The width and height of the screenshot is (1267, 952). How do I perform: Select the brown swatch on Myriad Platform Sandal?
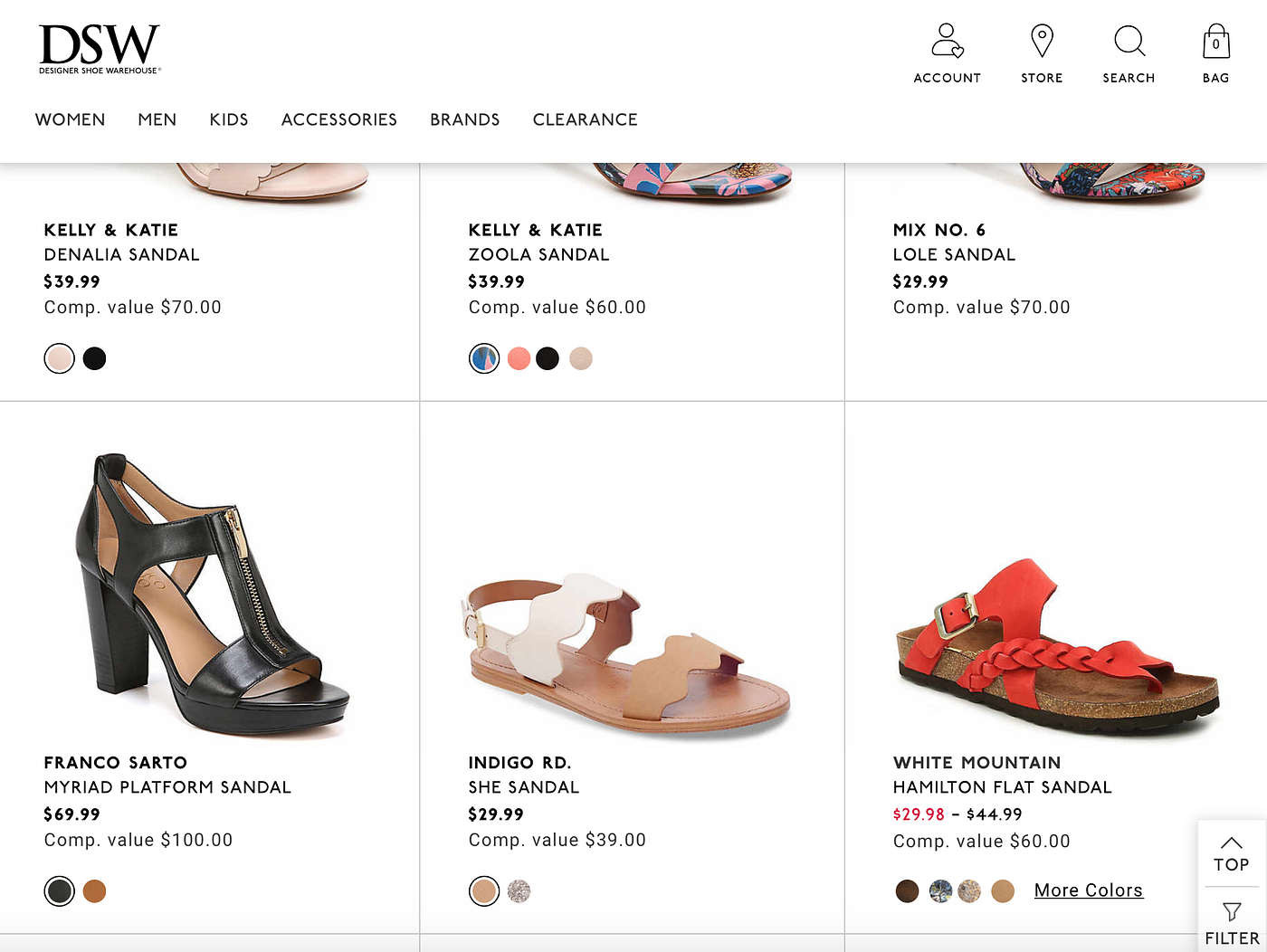coord(94,890)
